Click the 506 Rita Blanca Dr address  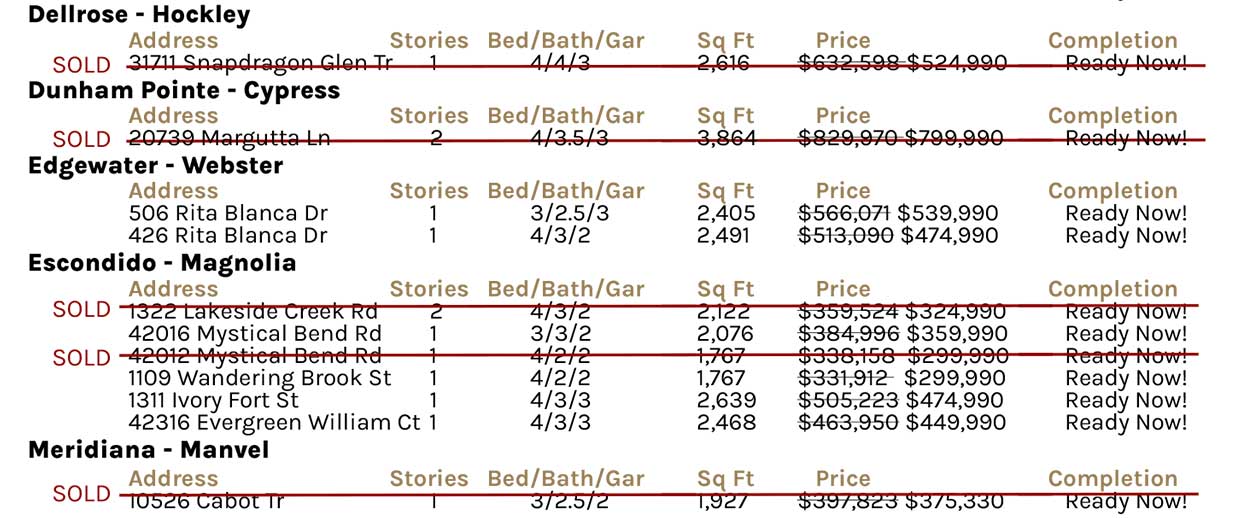point(228,213)
